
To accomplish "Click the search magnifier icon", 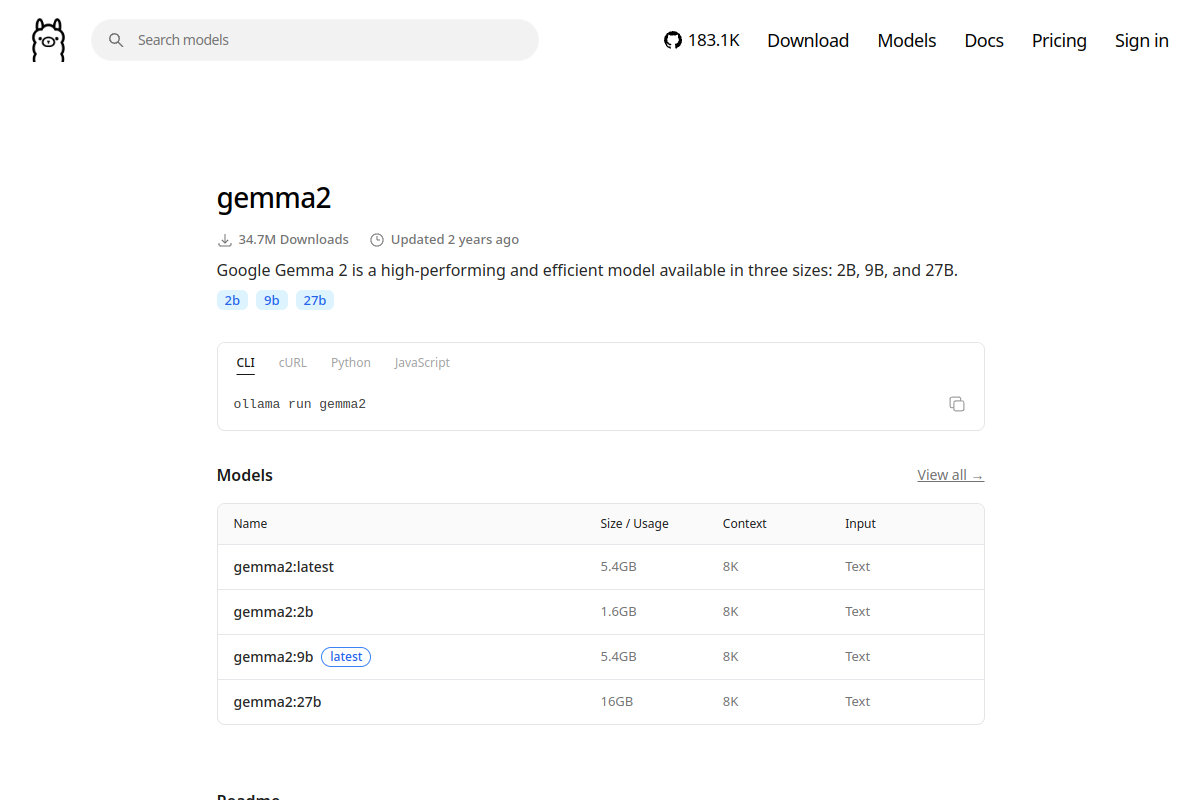I will (116, 40).
